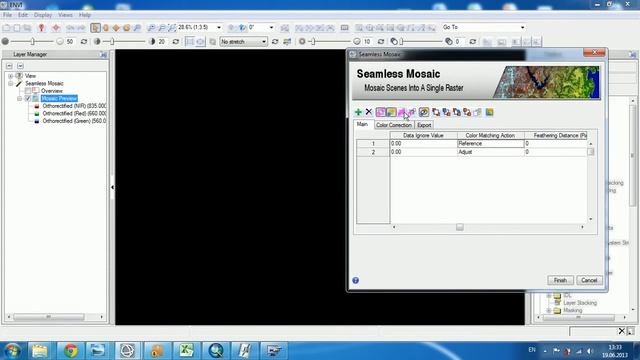Image resolution: width=640 pixels, height=360 pixels.
Task: Click the Show/Hide Footprints icon in Seamless Mosaic
Action: (380, 112)
